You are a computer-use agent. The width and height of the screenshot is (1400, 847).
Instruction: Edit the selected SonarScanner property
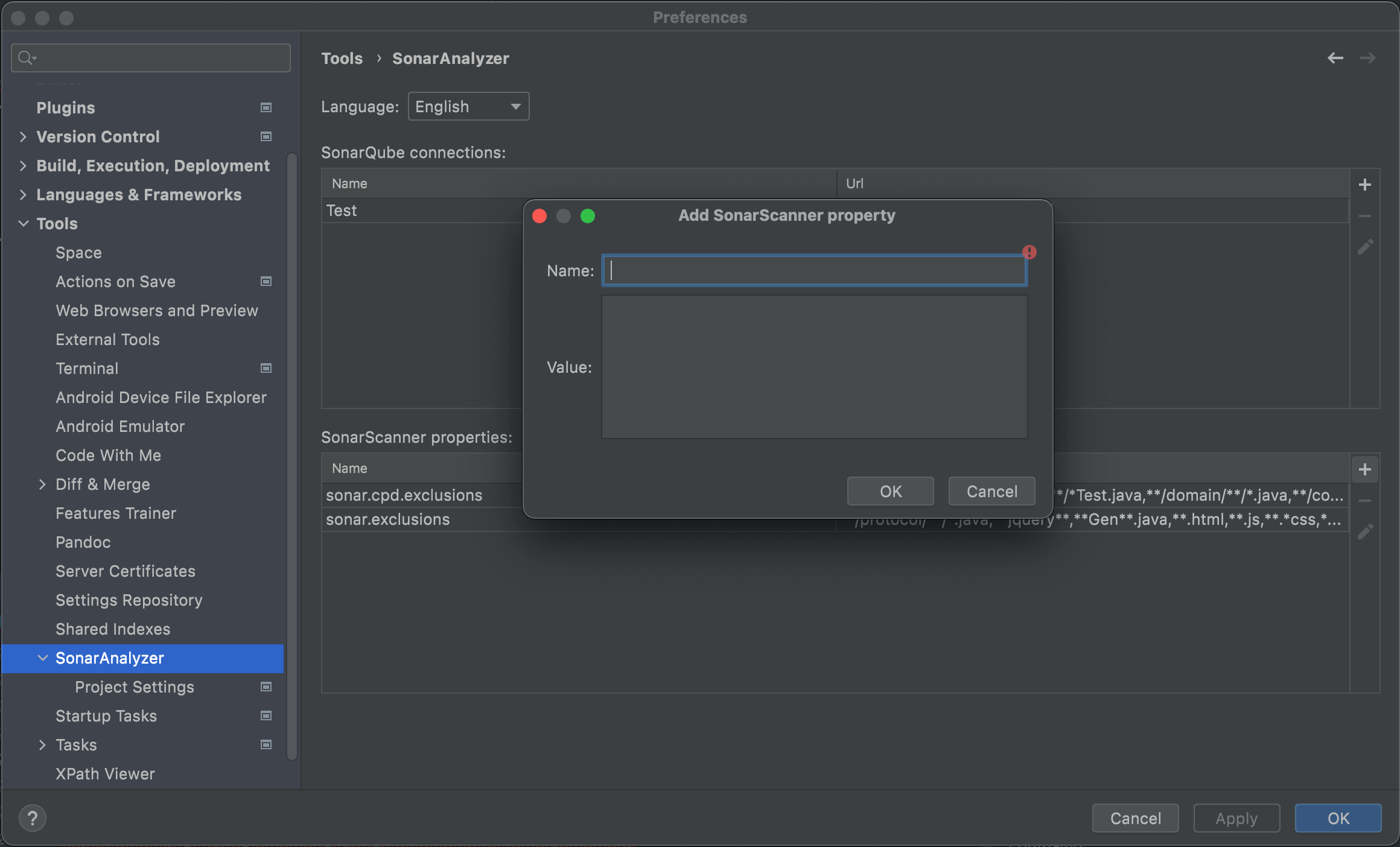pyautogui.click(x=1365, y=532)
